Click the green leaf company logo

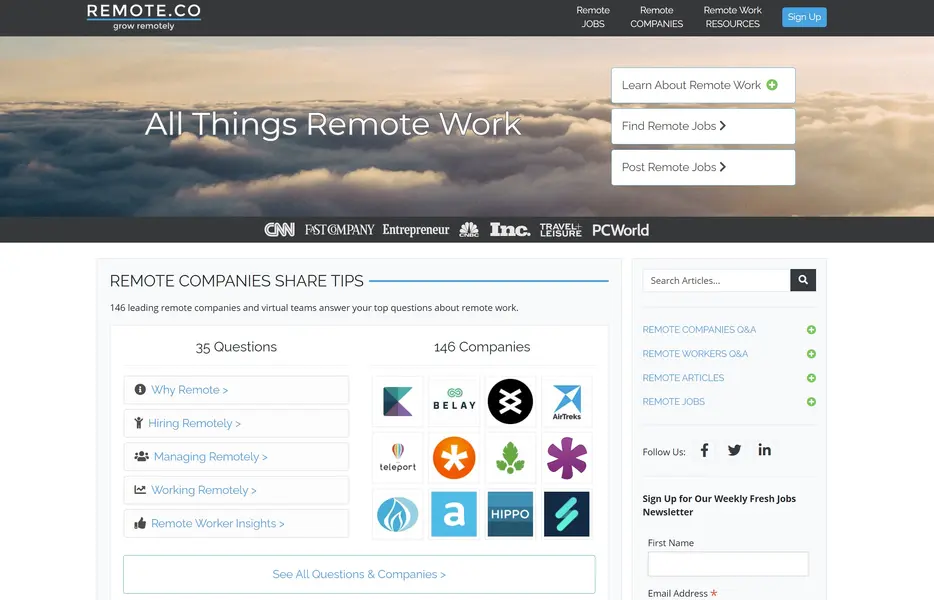coord(510,458)
